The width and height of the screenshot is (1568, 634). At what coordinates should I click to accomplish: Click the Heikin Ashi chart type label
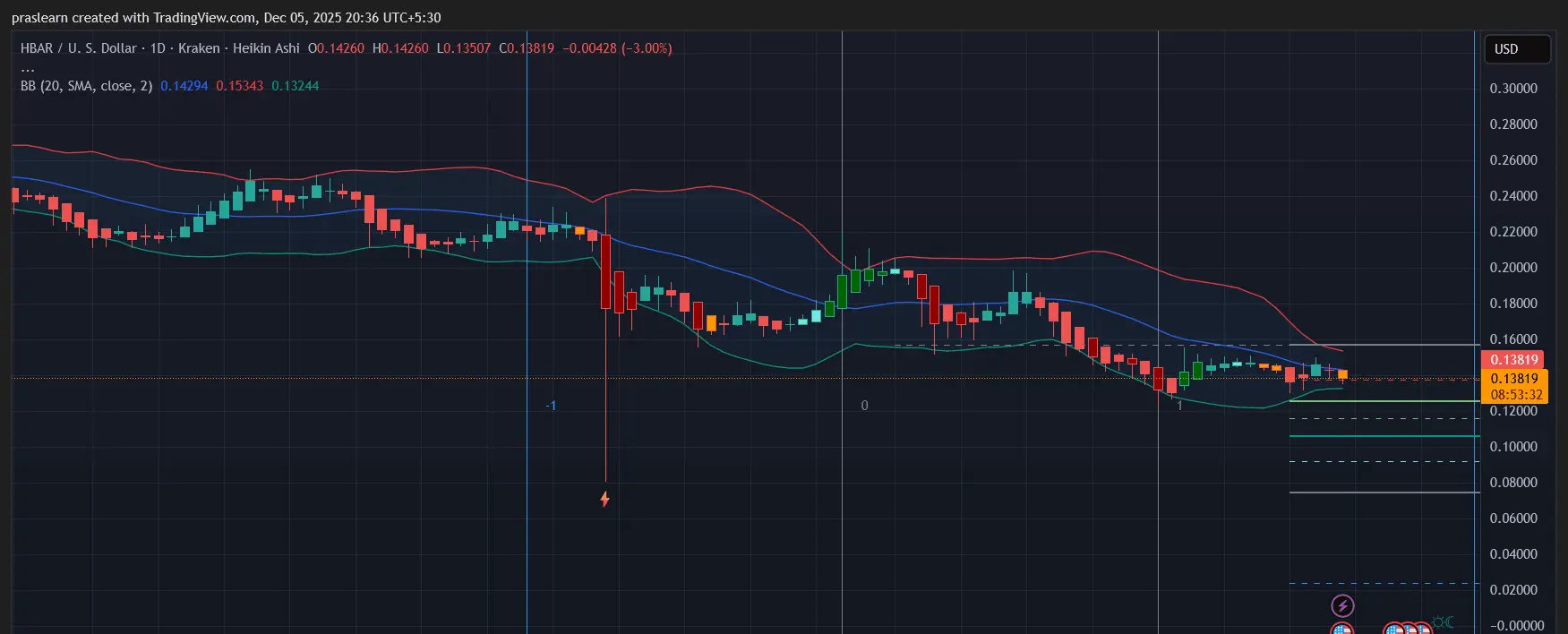pos(266,48)
